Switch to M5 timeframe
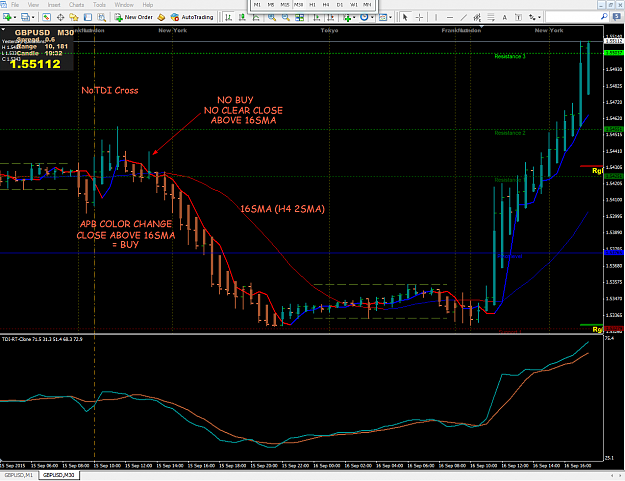The width and height of the screenshot is (625, 481). (271, 5)
